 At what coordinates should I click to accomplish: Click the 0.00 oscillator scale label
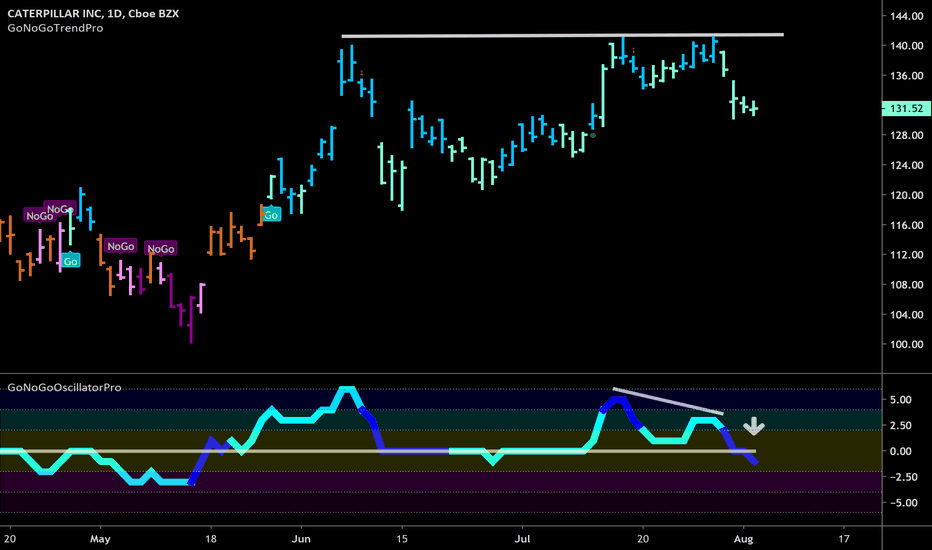pos(900,451)
